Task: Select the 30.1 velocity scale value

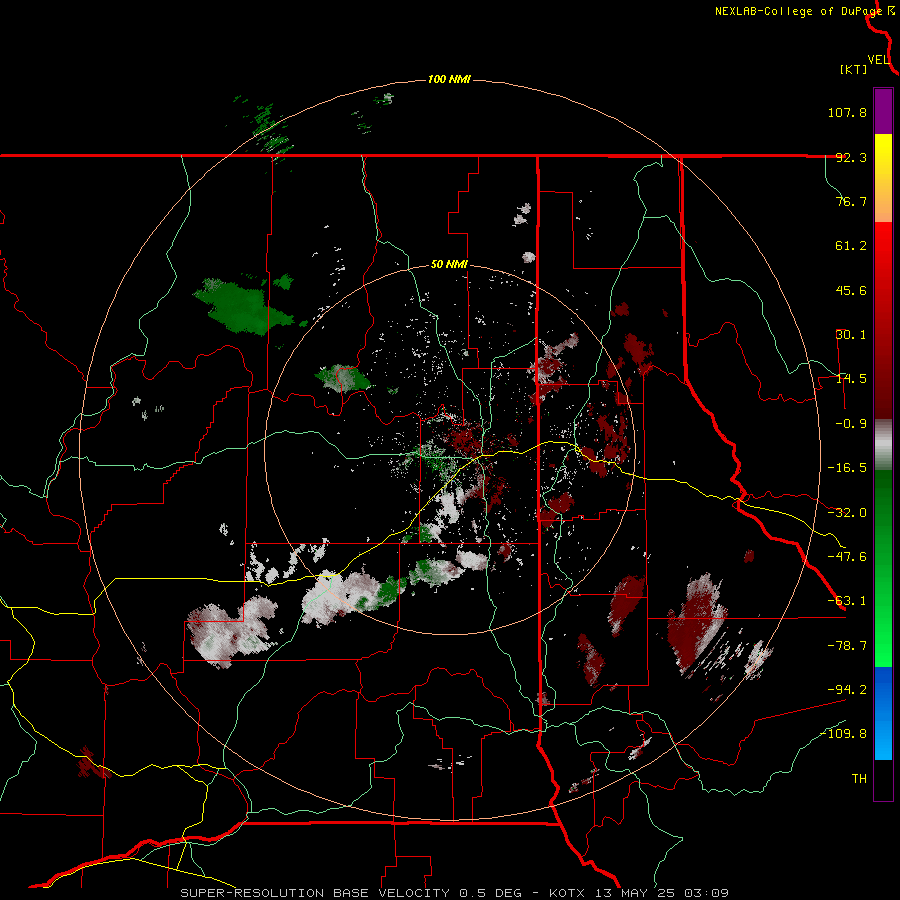Action: 851,335
